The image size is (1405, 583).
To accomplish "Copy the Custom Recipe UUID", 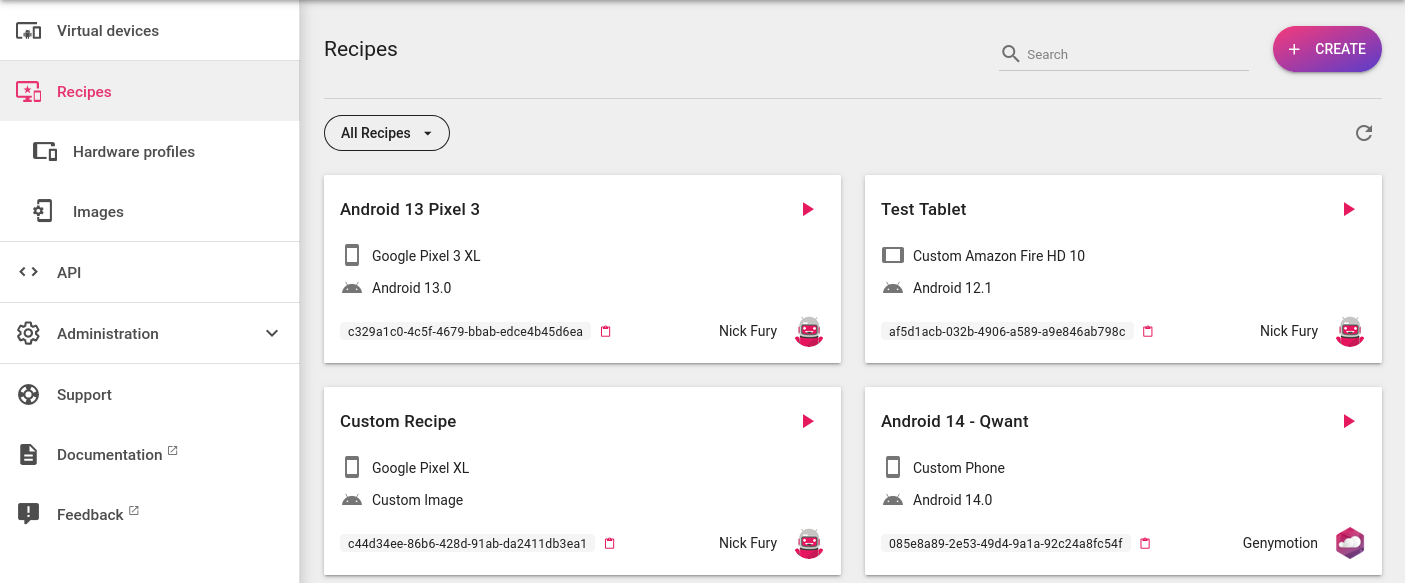I will pyautogui.click(x=610, y=543).
